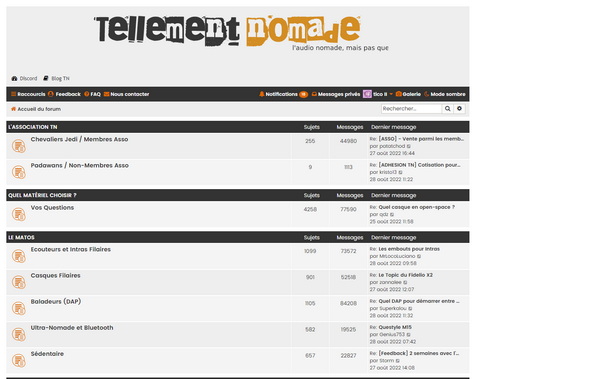The width and height of the screenshot is (600, 379).
Task: View latest post icon next to MrLocoLuciano
Action: pos(419,256)
